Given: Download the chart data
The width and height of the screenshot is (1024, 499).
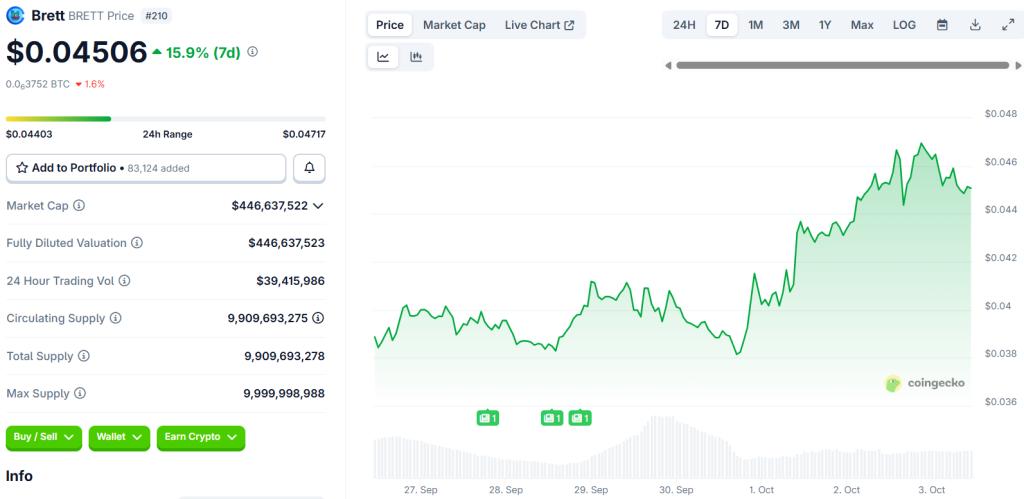Looking at the screenshot, I should pyautogui.click(x=975, y=25).
